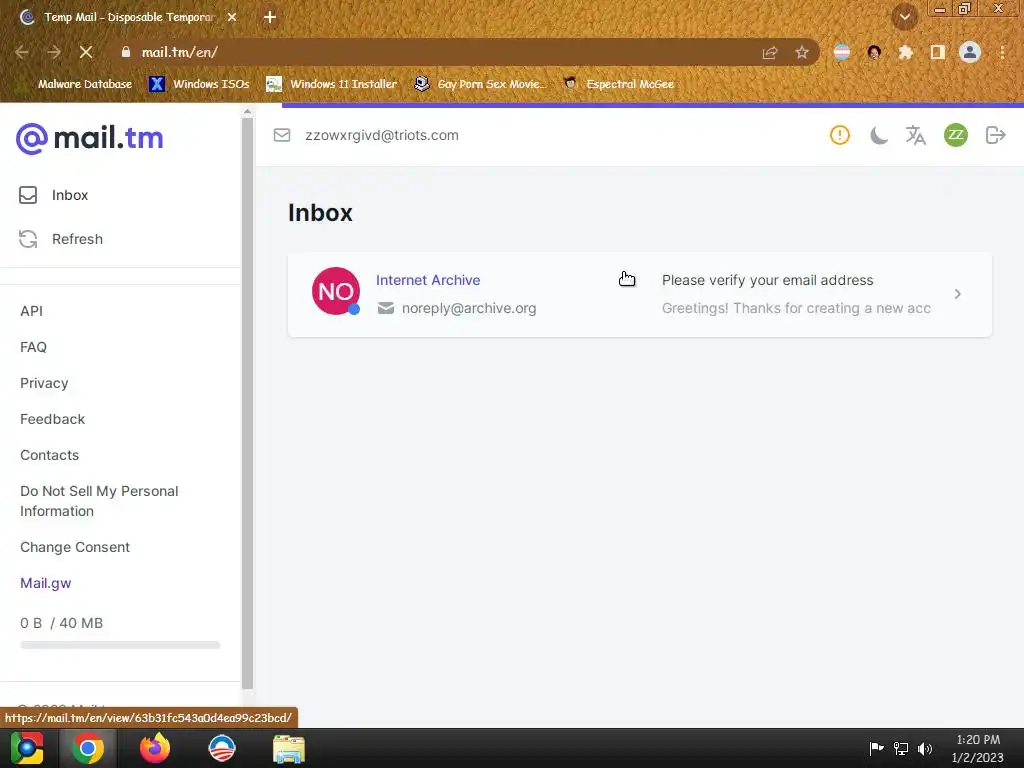
Task: Click the 'Please verify your email address' subject
Action: [x=767, y=280]
